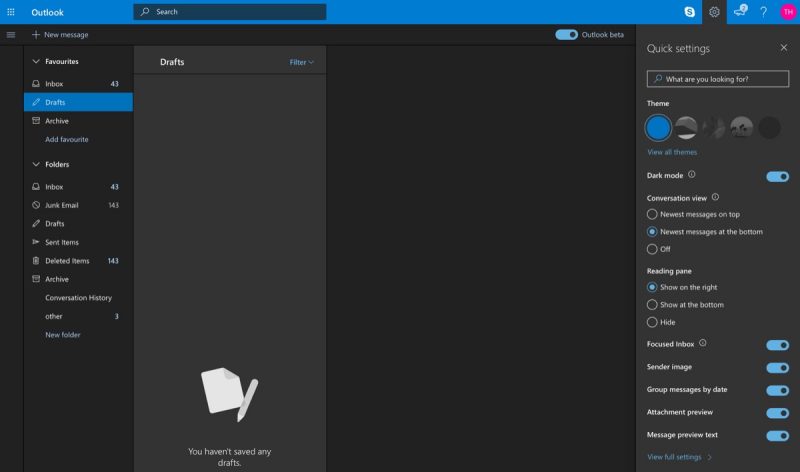Click the Sent Items arrow icon
The width and height of the screenshot is (800, 472).
click(36, 242)
